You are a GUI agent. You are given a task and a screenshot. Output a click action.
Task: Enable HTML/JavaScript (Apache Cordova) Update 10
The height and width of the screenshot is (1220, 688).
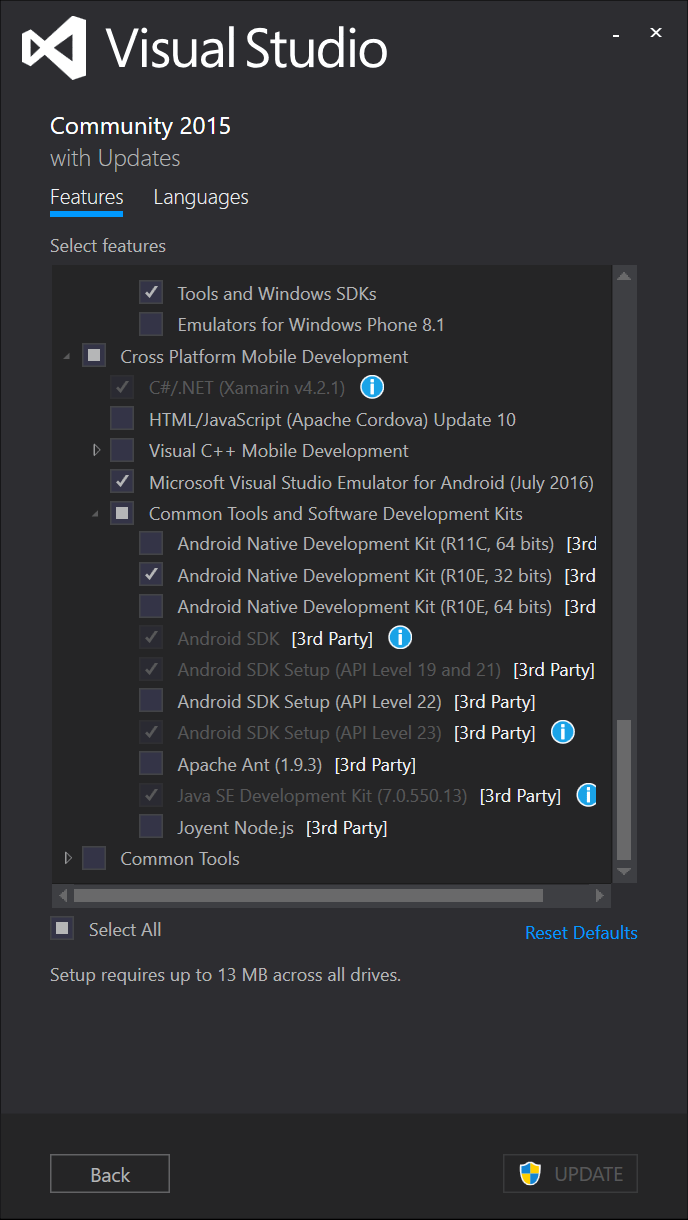pos(122,418)
